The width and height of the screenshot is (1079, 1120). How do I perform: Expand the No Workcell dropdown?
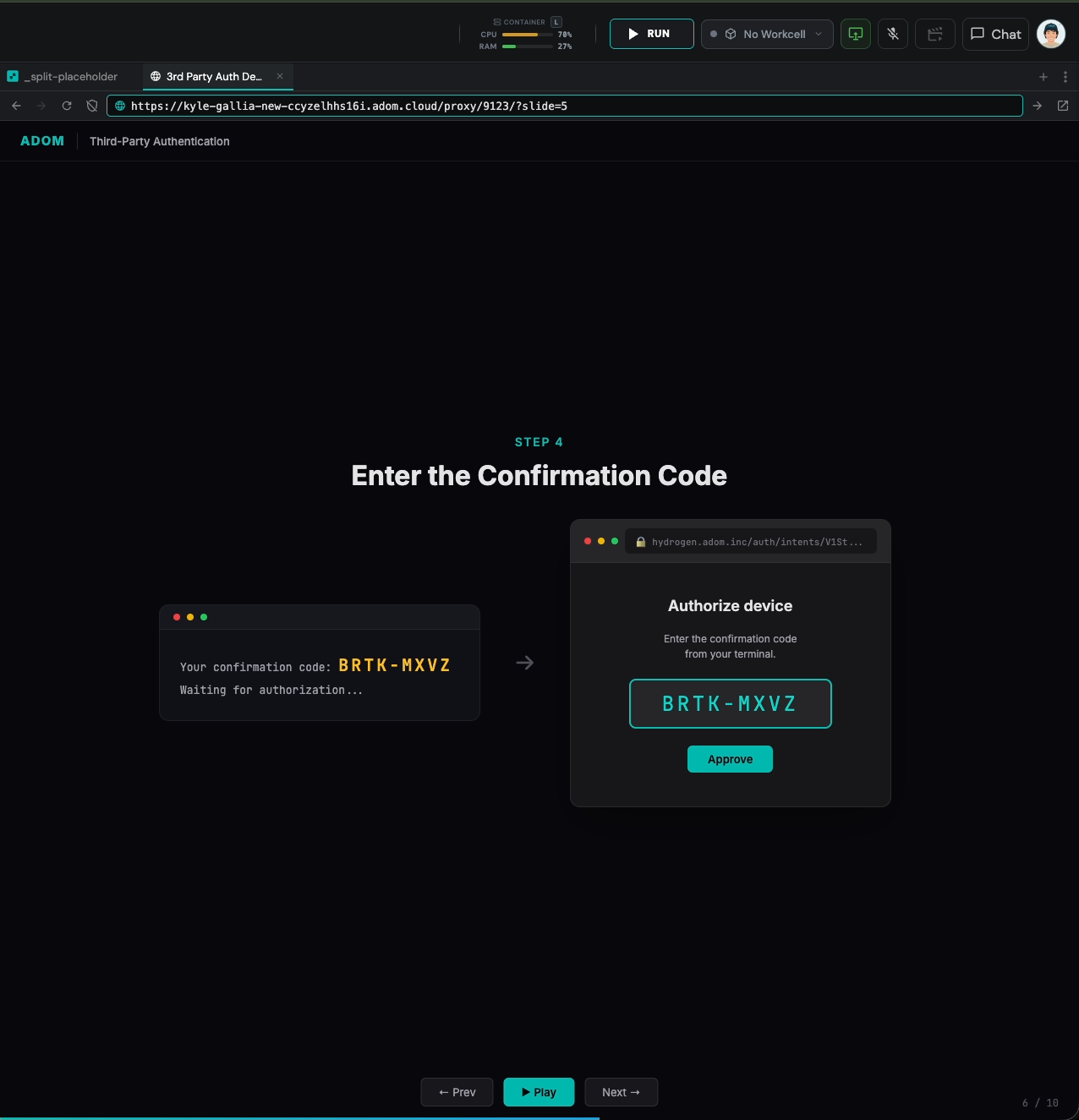pyautogui.click(x=767, y=34)
